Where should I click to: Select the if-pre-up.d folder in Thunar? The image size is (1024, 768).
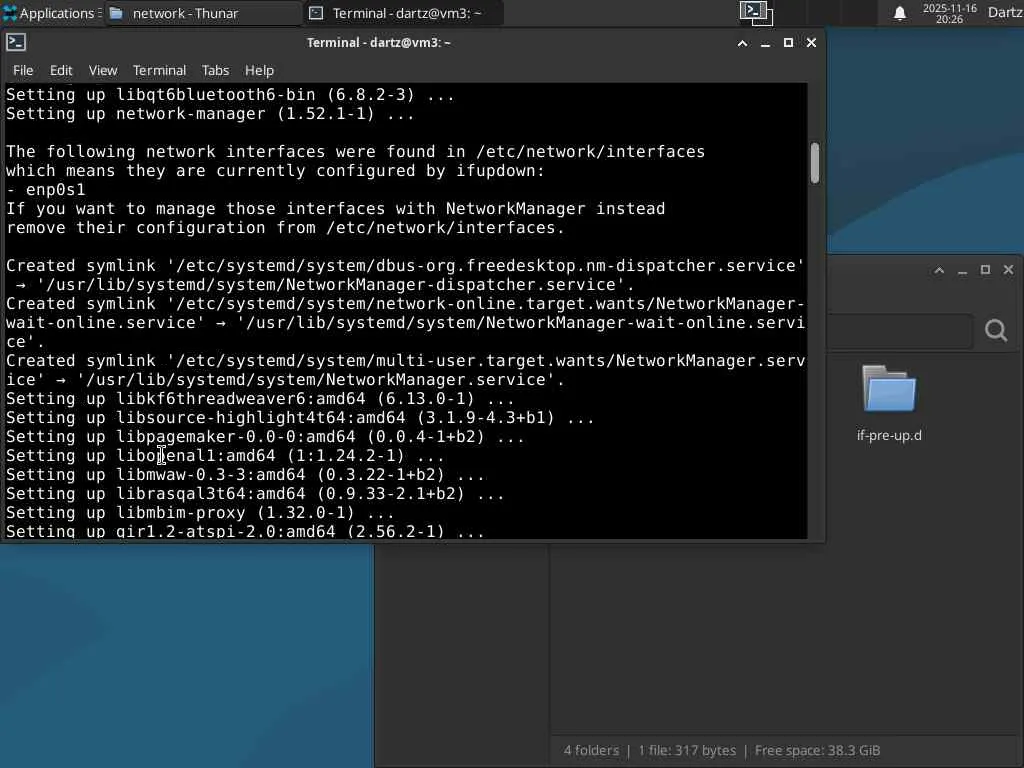pyautogui.click(x=889, y=389)
